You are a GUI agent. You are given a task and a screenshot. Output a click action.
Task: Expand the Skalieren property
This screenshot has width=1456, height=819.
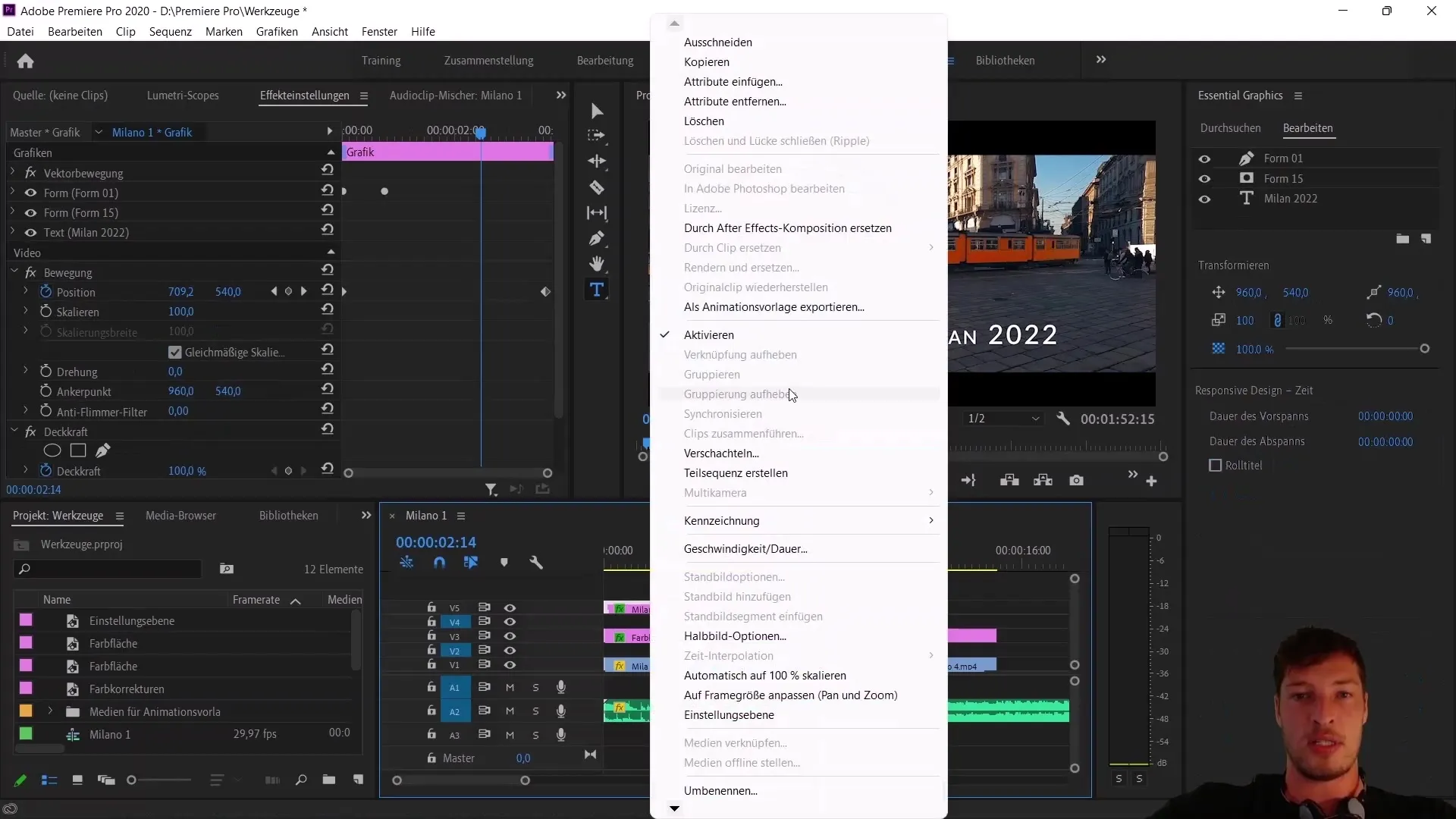[x=26, y=311]
